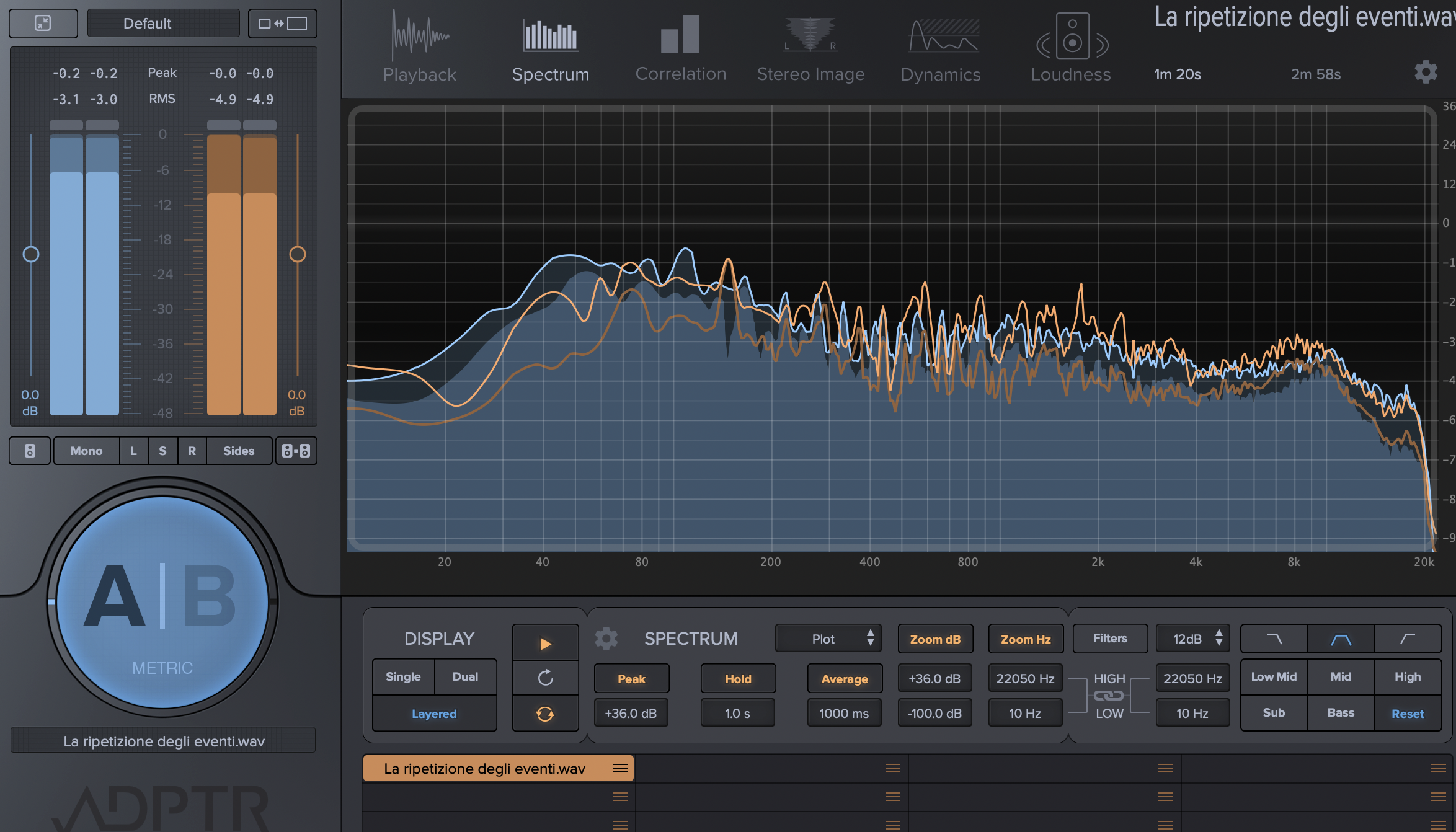
Task: Click the Reset filter band button
Action: [x=1408, y=714]
